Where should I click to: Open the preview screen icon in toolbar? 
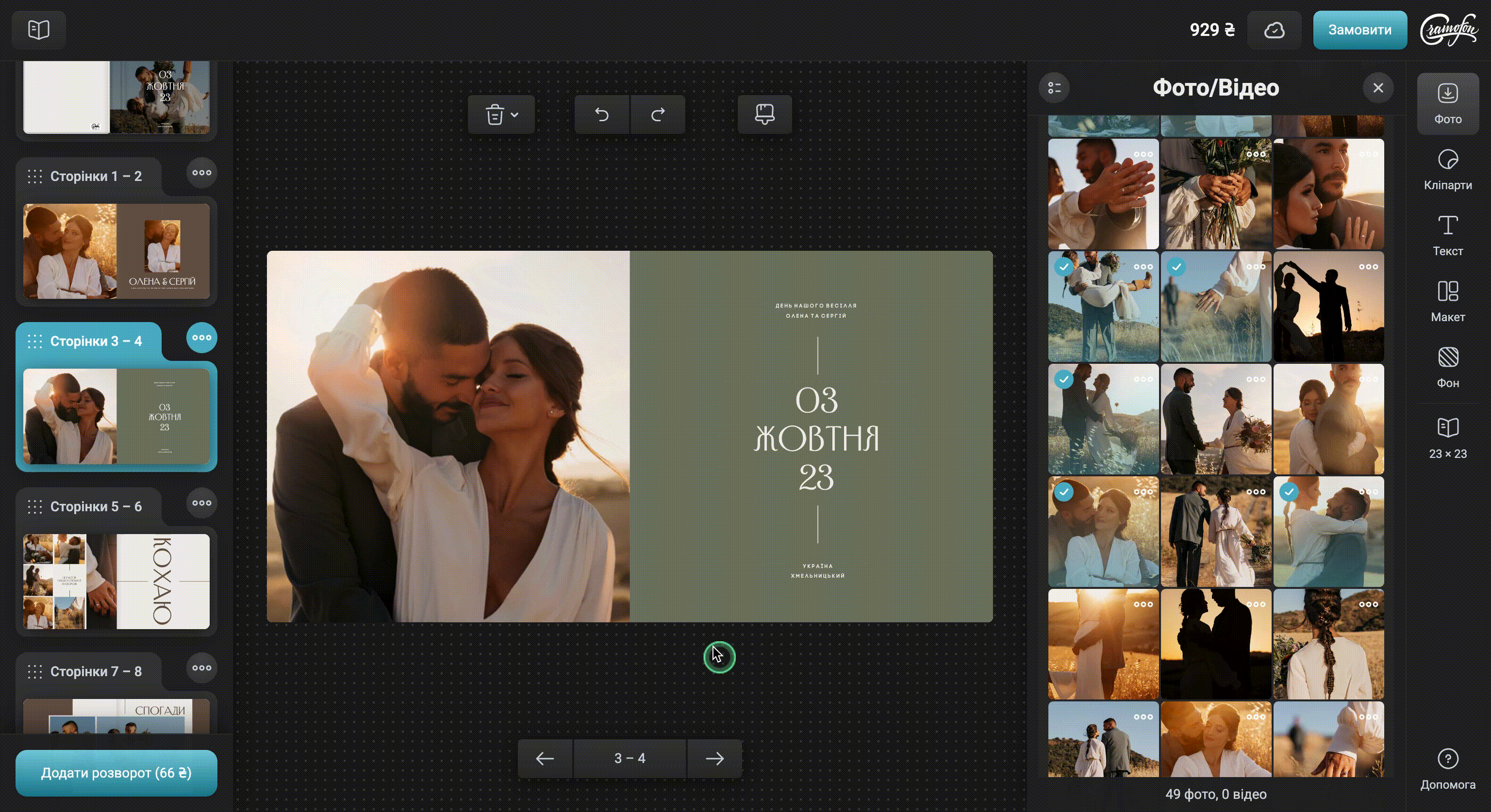pos(764,114)
